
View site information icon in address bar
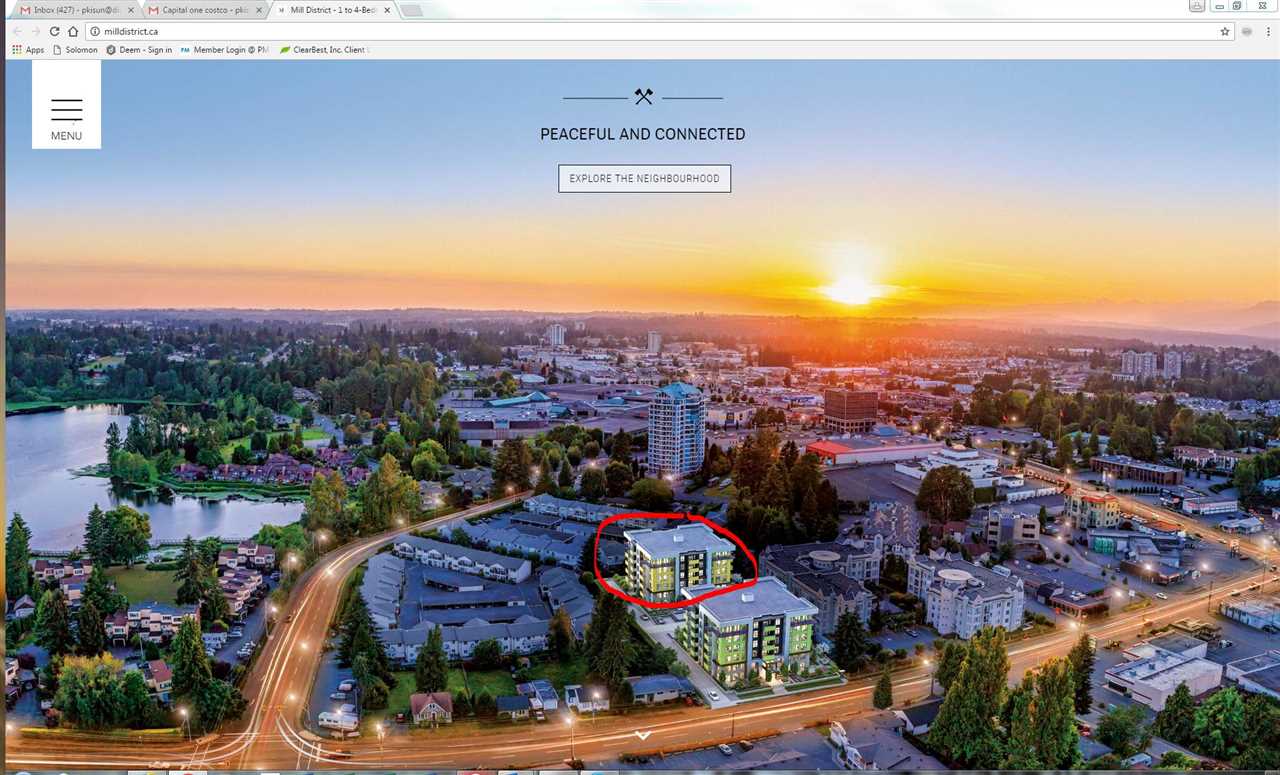[x=95, y=31]
